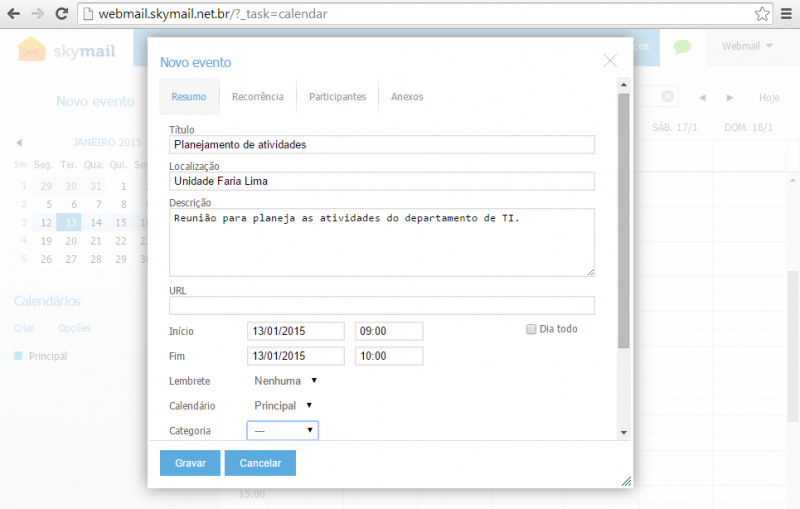This screenshot has width=800, height=509.
Task: Click Novo evento in the sidebar
Action: 95,101
